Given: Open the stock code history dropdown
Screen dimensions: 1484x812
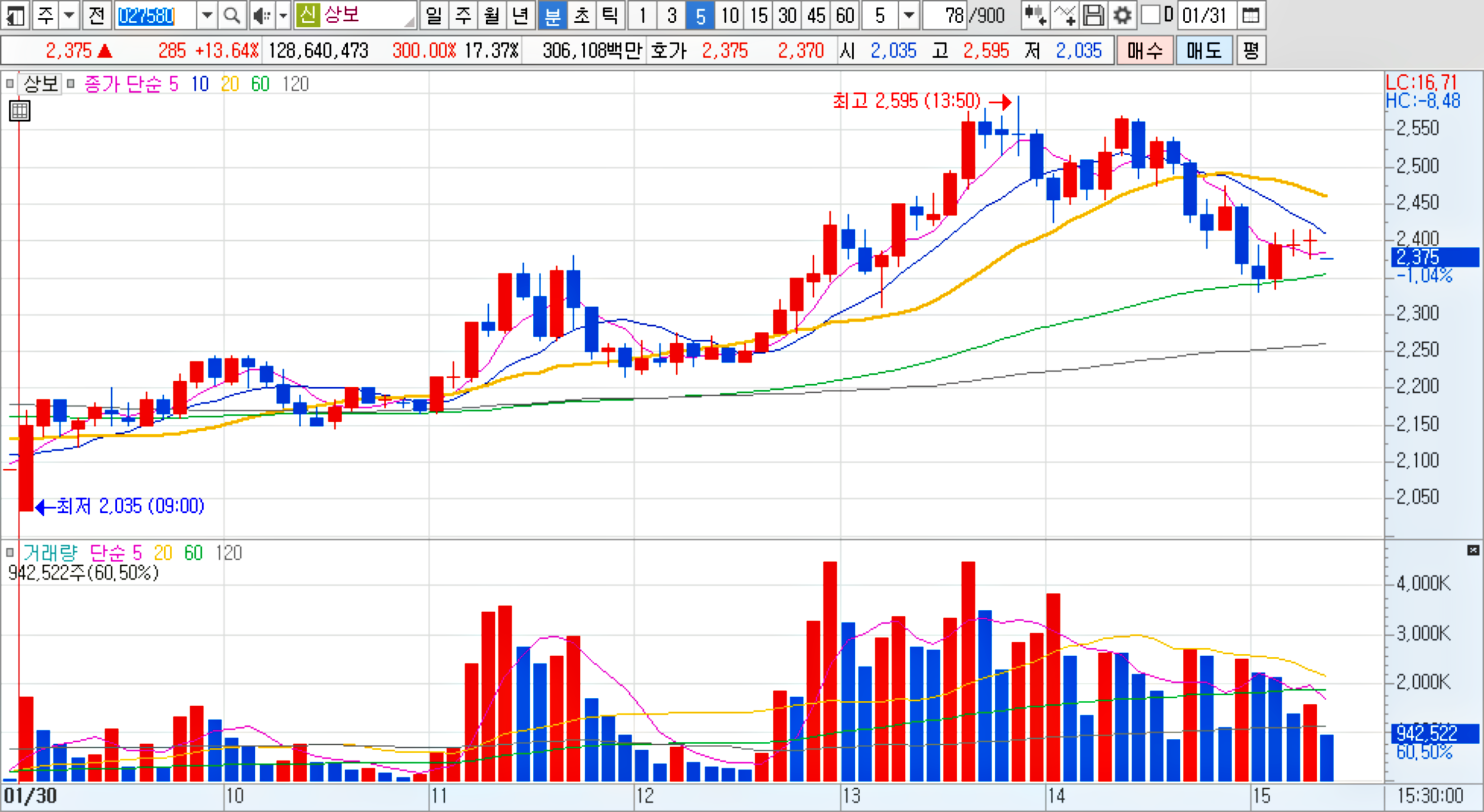Looking at the screenshot, I should click(207, 15).
